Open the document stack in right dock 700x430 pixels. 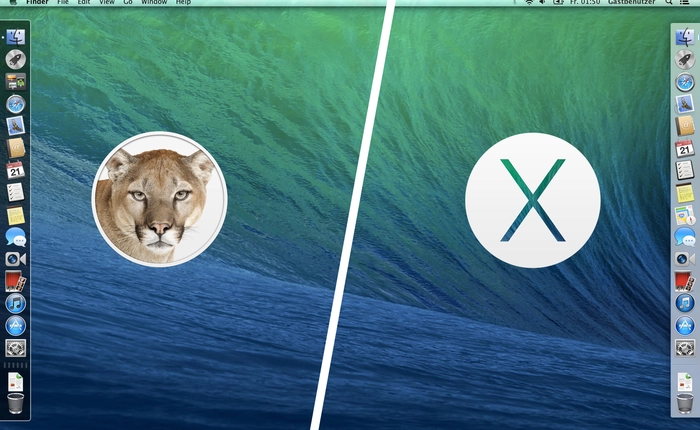(x=685, y=382)
